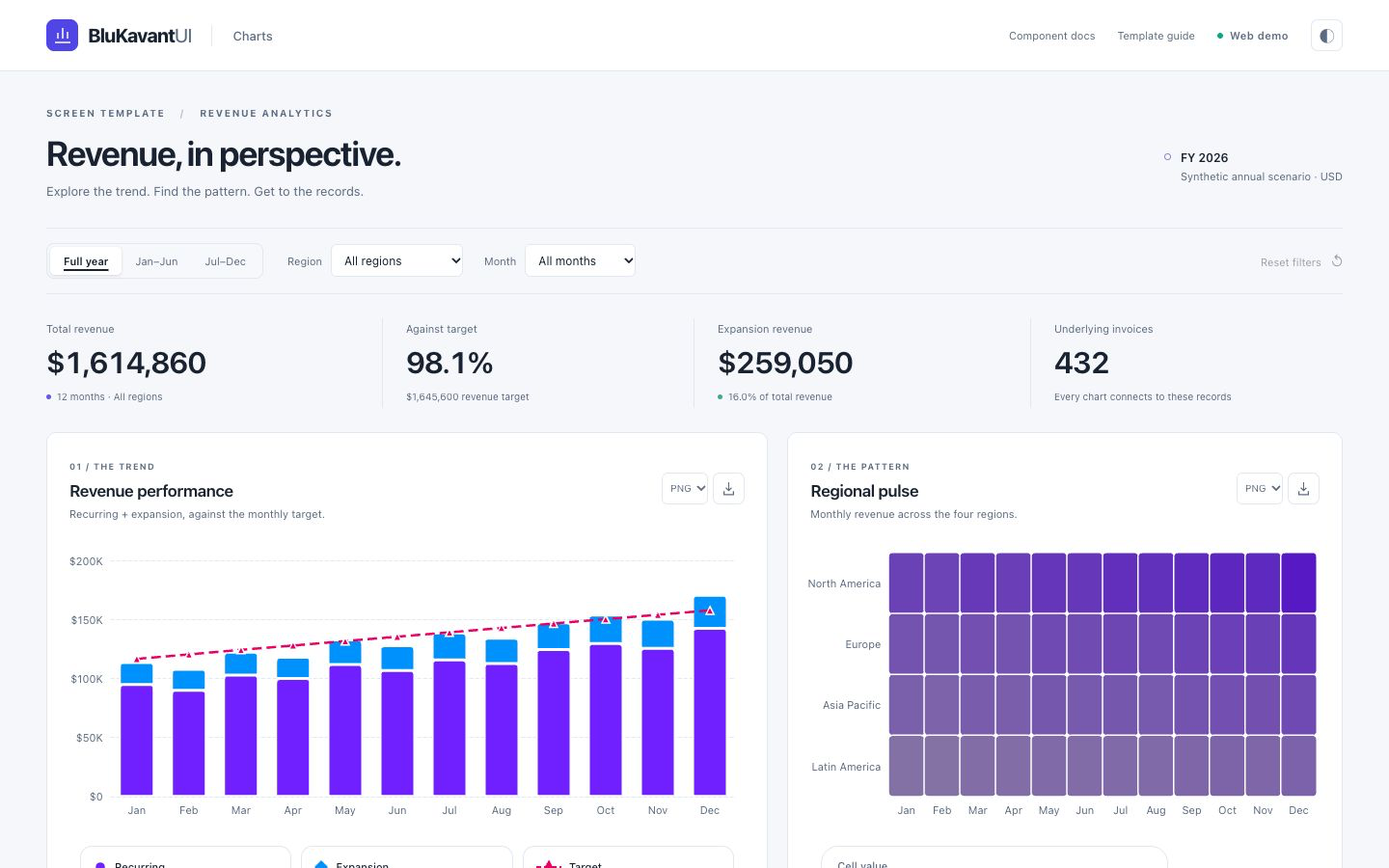This screenshot has height=868, width=1389.
Task: Toggle the Expansion legend item
Action: pyautogui.click(x=407, y=857)
